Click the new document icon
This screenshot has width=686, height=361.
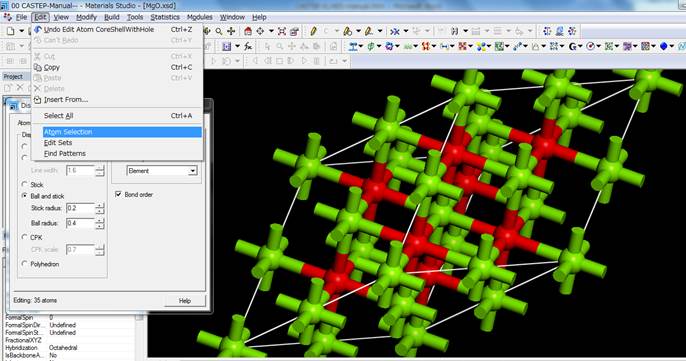click(x=10, y=31)
